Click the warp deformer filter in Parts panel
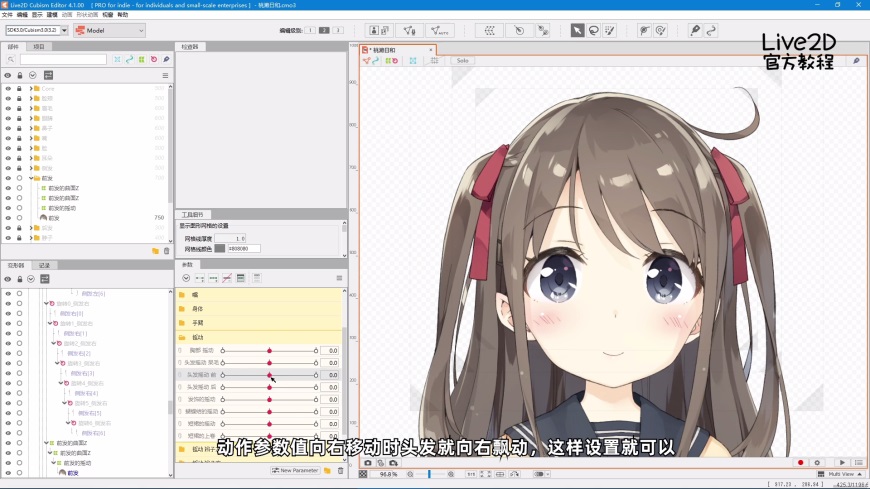This screenshot has height=489, width=870. point(141,59)
